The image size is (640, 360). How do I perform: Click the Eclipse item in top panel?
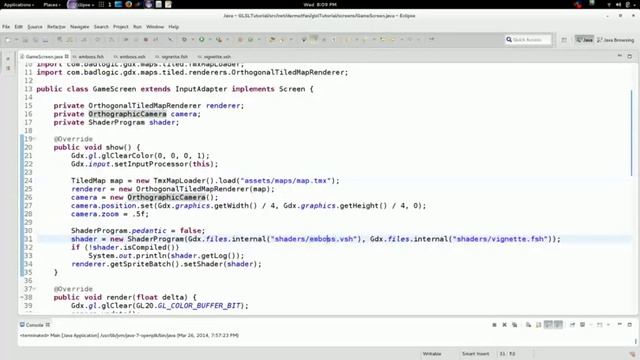80,4
